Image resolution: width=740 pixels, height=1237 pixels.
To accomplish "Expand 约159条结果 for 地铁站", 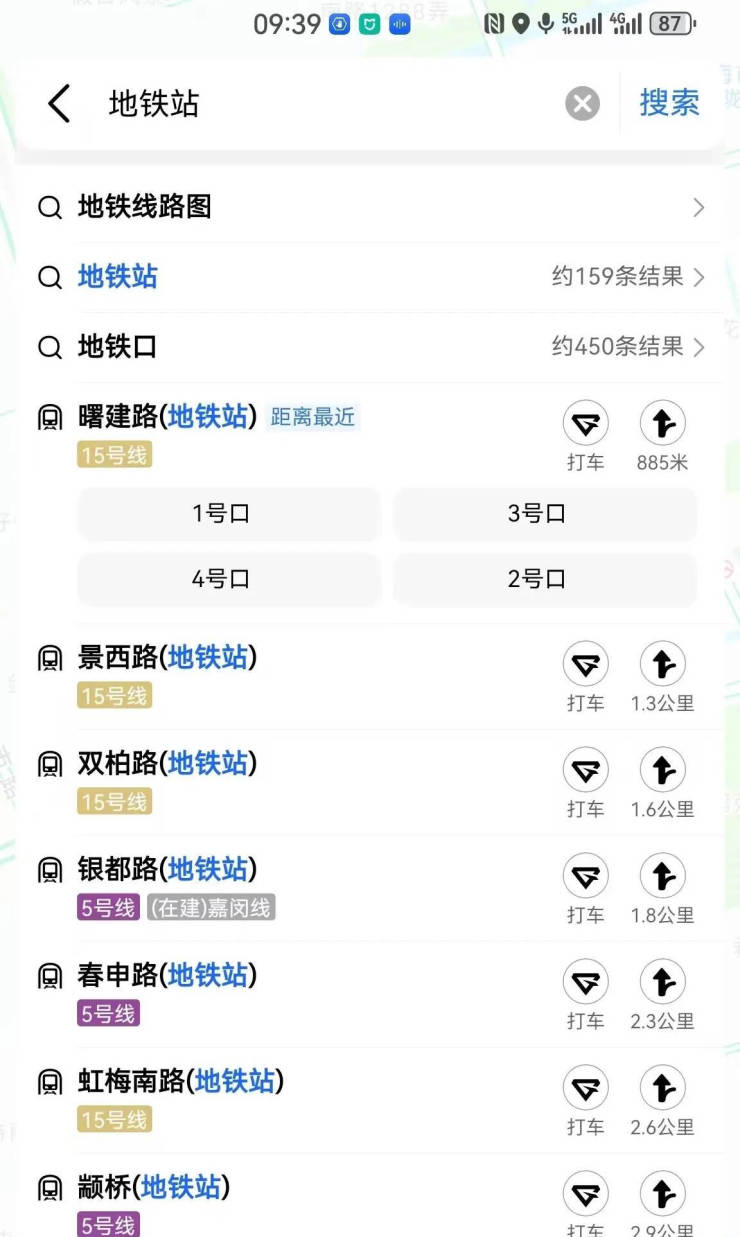I will click(698, 277).
